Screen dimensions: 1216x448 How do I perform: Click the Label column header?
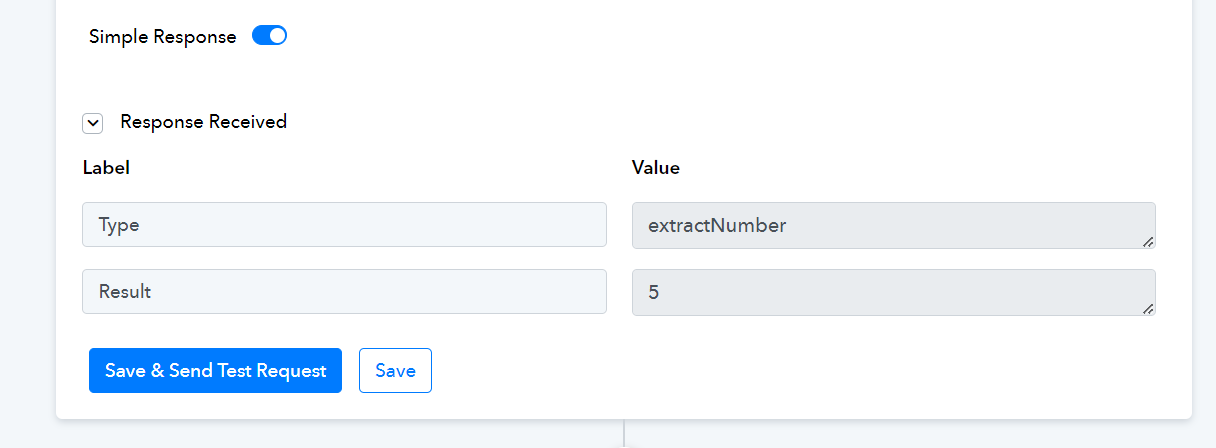(106, 168)
